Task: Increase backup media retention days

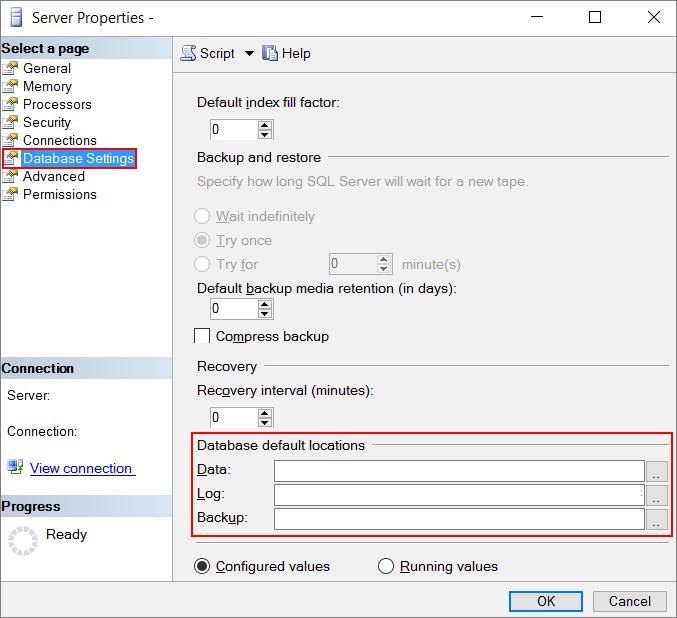Action: click(x=265, y=304)
